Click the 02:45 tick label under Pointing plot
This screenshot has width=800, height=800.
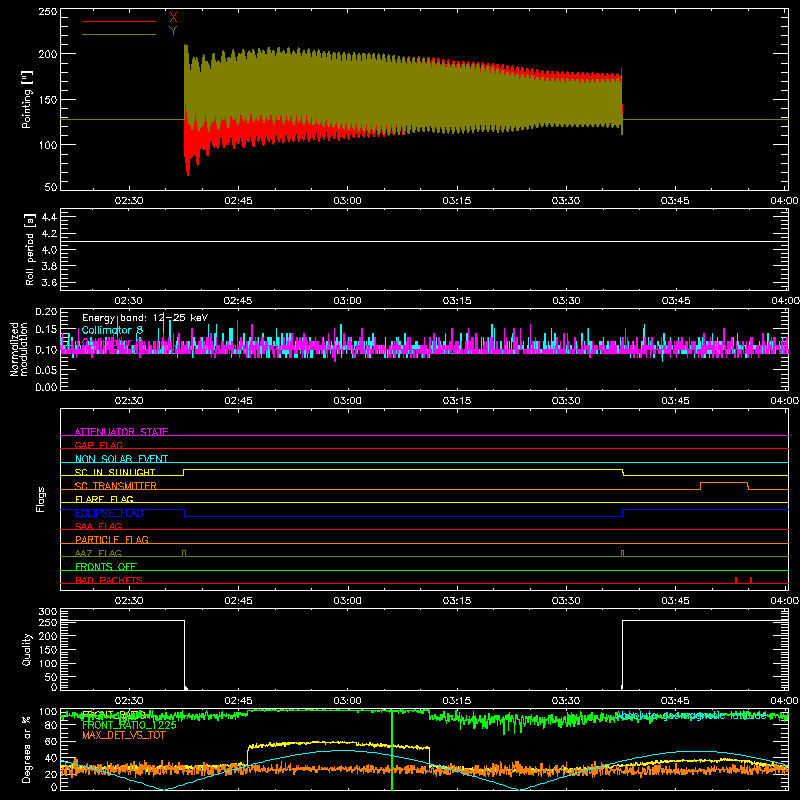238,201
